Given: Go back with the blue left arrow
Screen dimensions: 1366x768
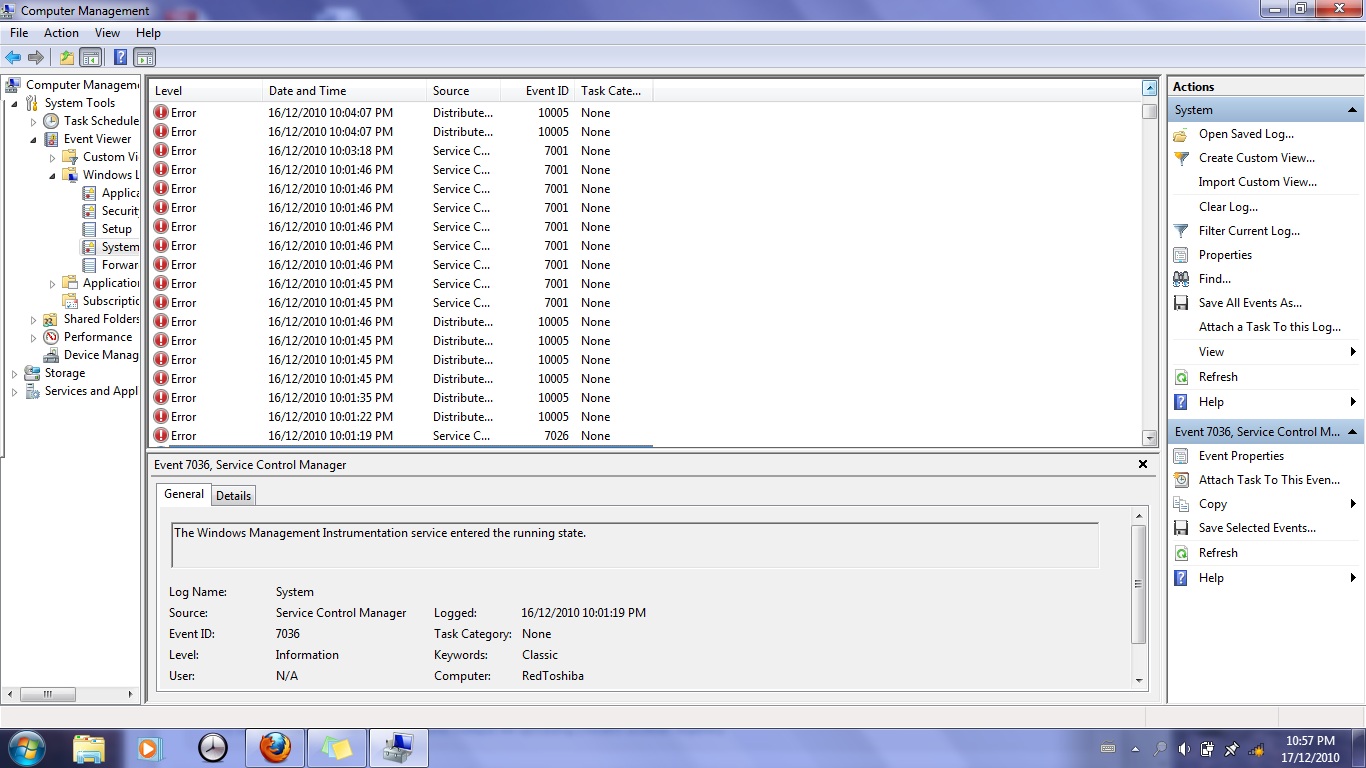Looking at the screenshot, I should point(13,58).
